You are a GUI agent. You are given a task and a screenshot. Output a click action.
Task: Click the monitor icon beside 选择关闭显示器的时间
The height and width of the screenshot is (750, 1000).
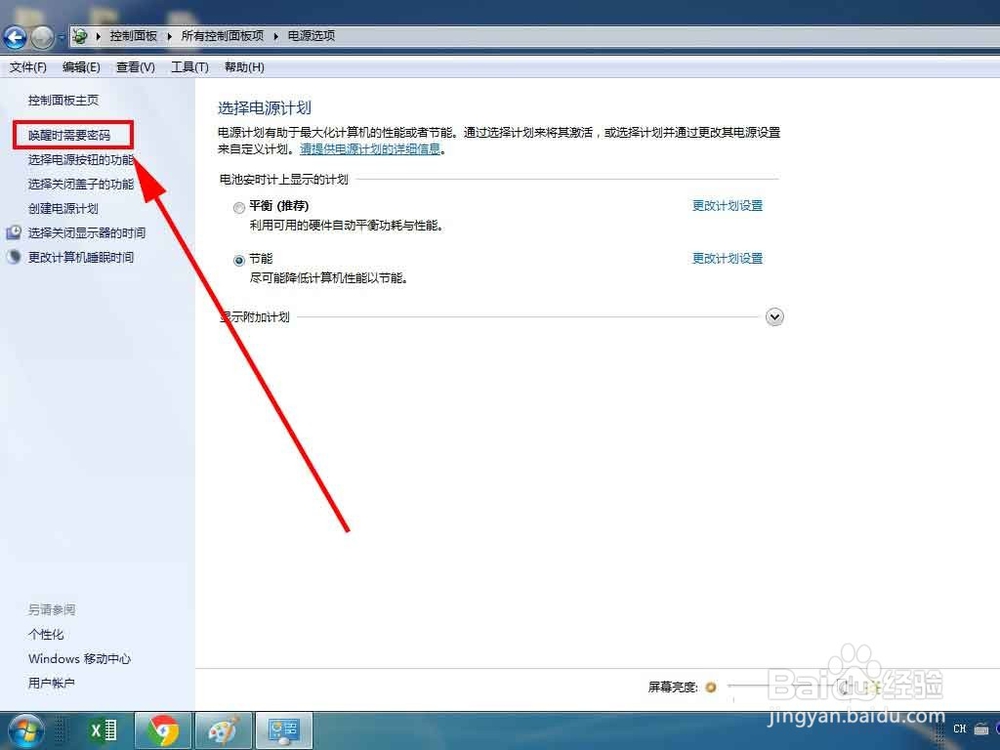(x=14, y=233)
